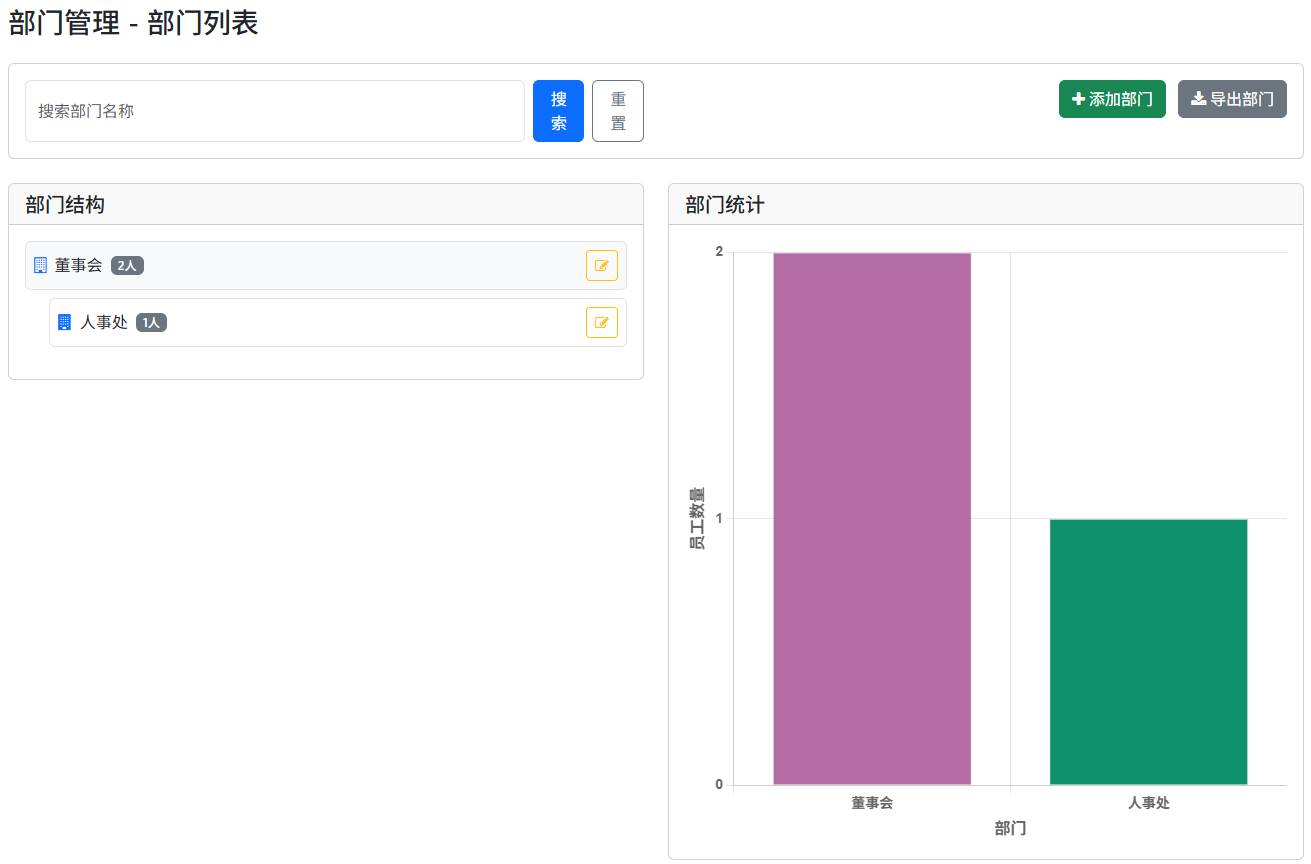Click the 2人 badge next to 董事会
This screenshot has width=1311, height=864.
tap(128, 266)
